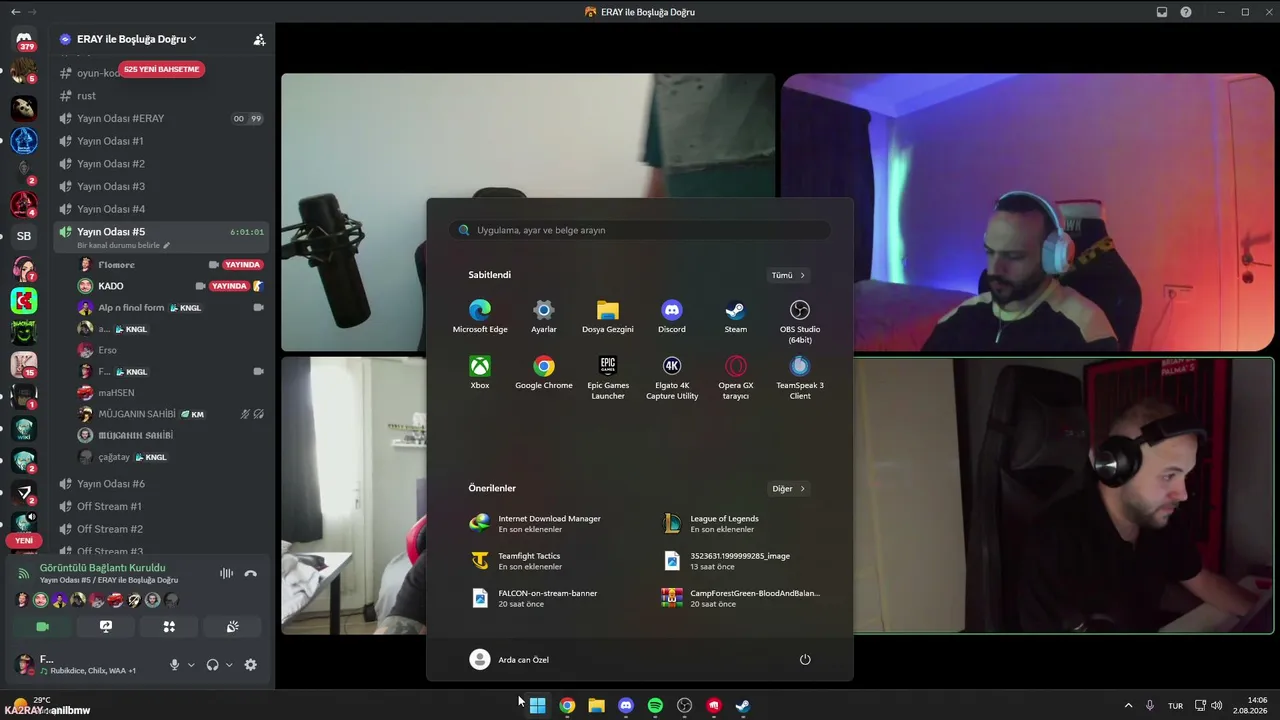Toggle Discord camera on or off

42,627
